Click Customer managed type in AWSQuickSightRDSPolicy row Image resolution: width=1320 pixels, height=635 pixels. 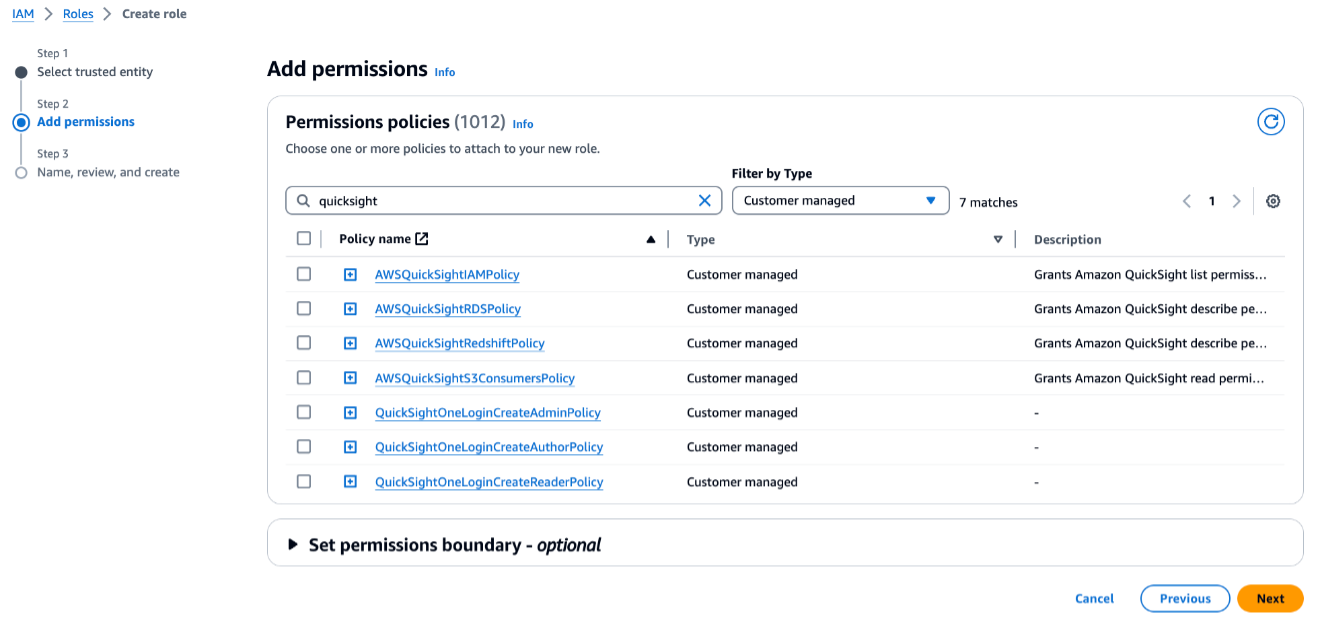pyautogui.click(x=742, y=309)
